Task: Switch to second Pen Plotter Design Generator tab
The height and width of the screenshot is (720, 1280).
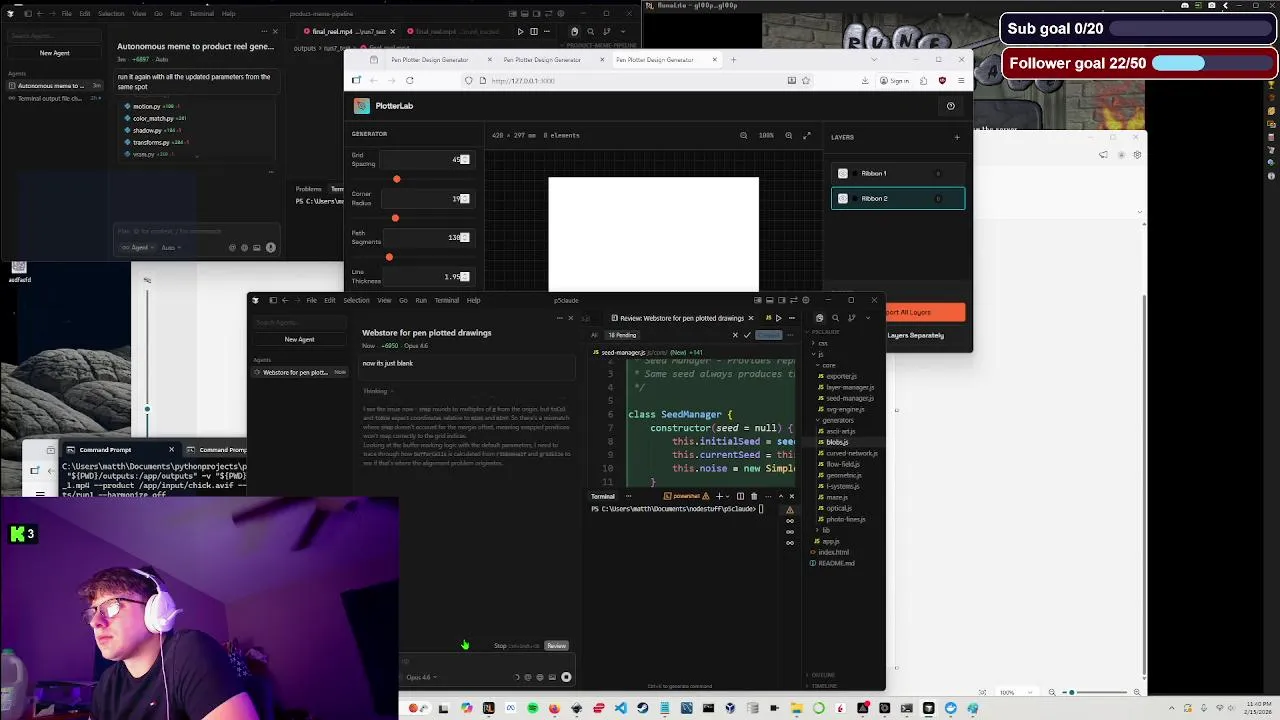Action: 542,60
